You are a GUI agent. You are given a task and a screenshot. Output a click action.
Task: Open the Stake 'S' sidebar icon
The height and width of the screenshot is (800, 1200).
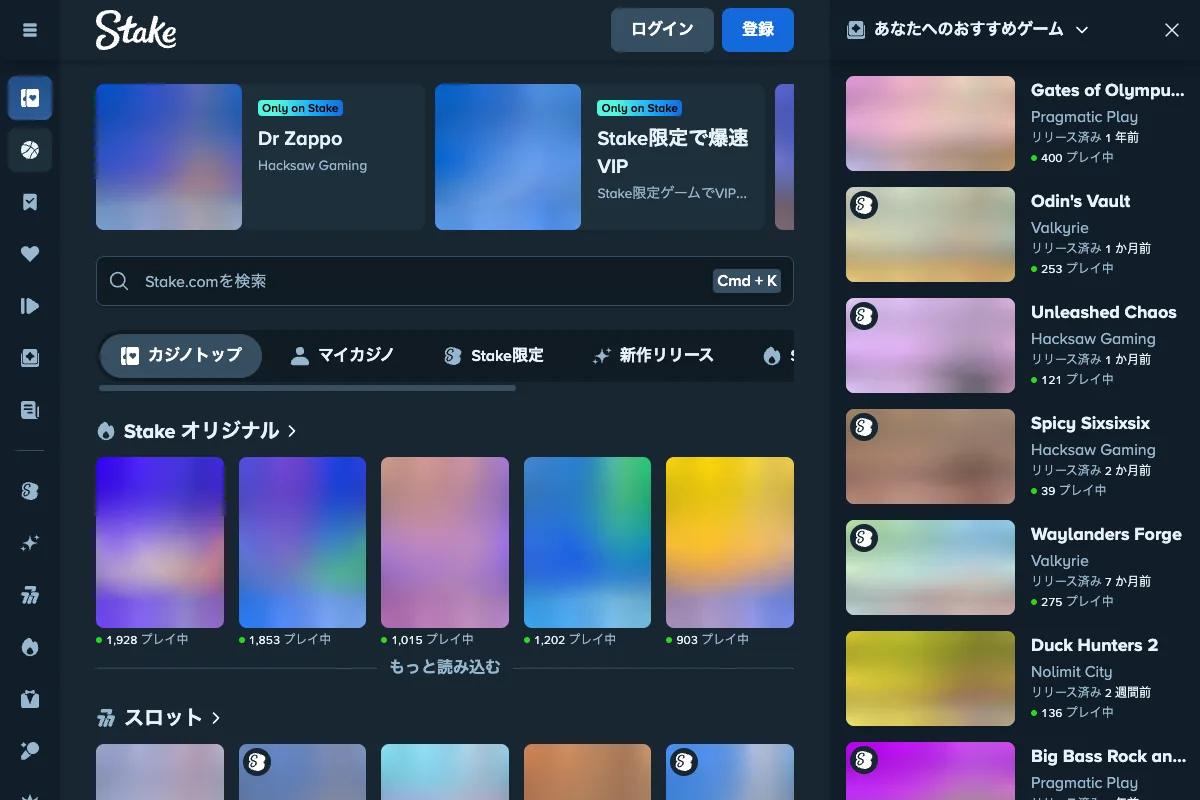(x=30, y=491)
